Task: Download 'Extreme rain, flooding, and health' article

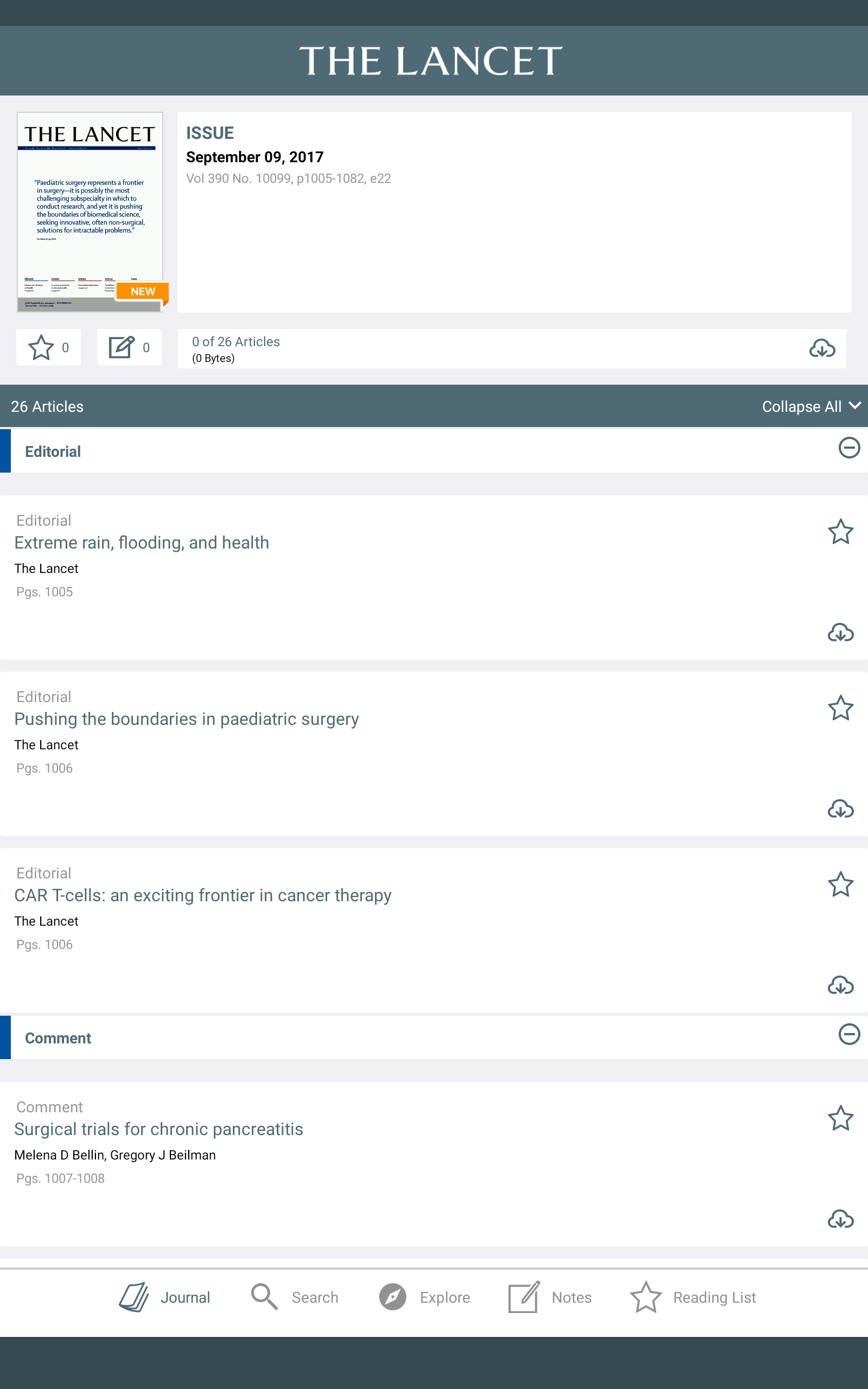Action: click(840, 633)
